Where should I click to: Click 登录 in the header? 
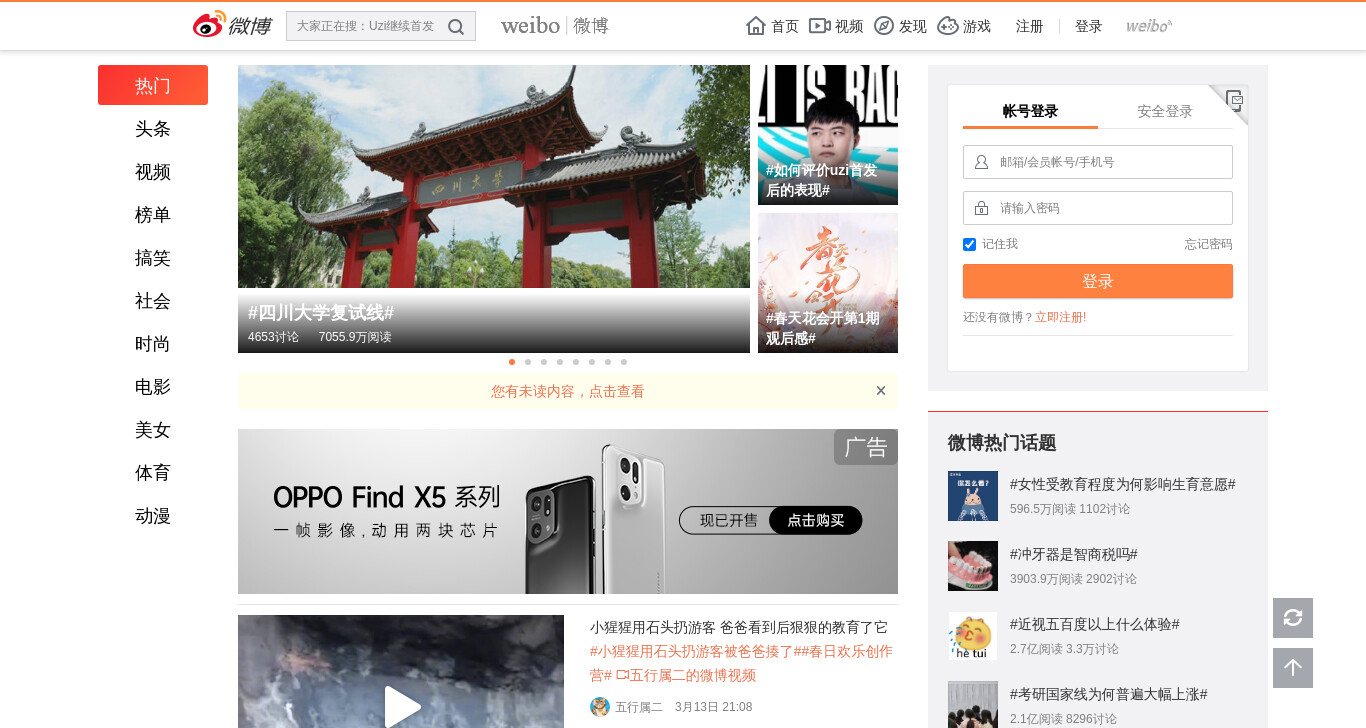click(1089, 26)
